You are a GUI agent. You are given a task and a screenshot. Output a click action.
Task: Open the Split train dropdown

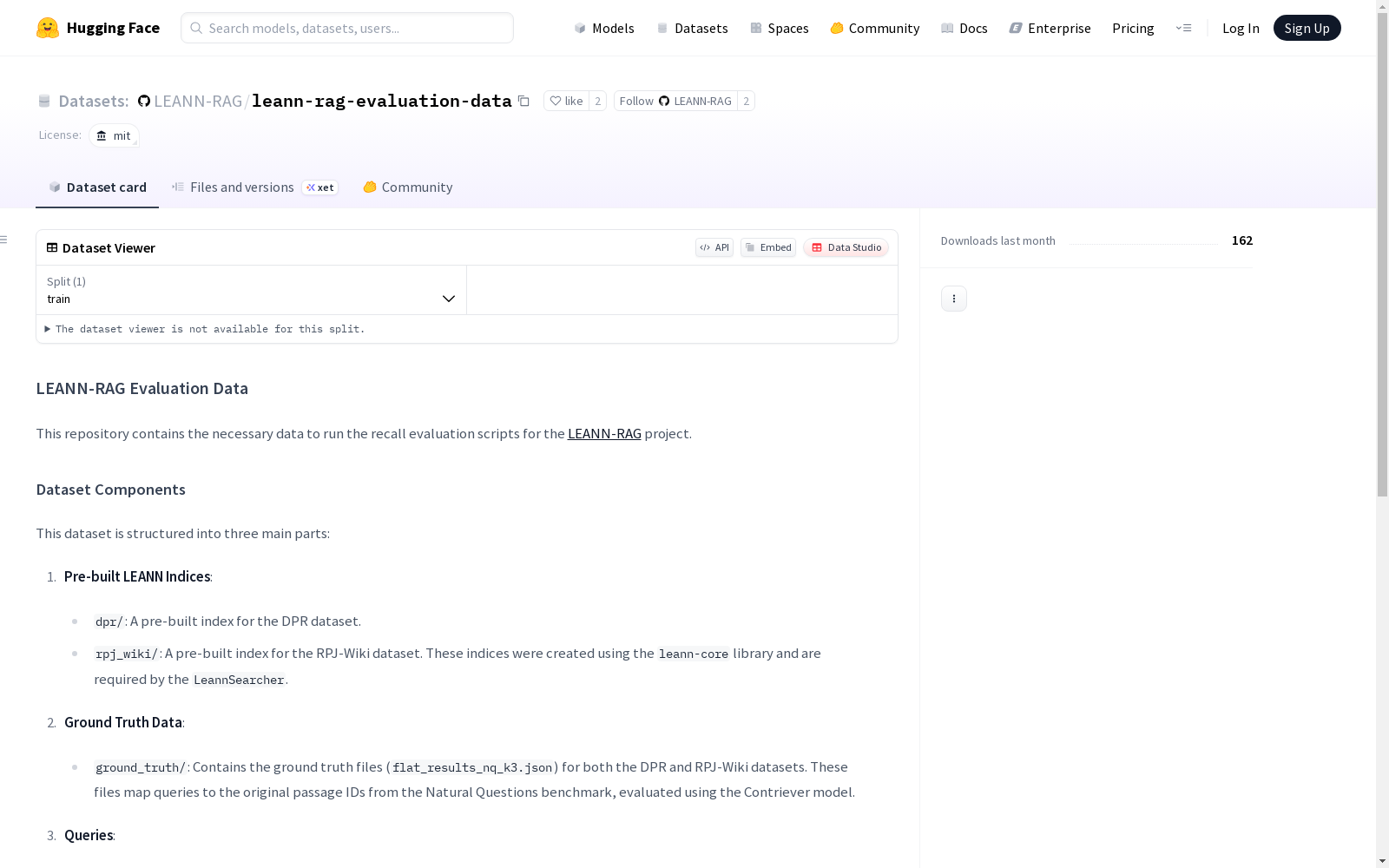pos(252,290)
